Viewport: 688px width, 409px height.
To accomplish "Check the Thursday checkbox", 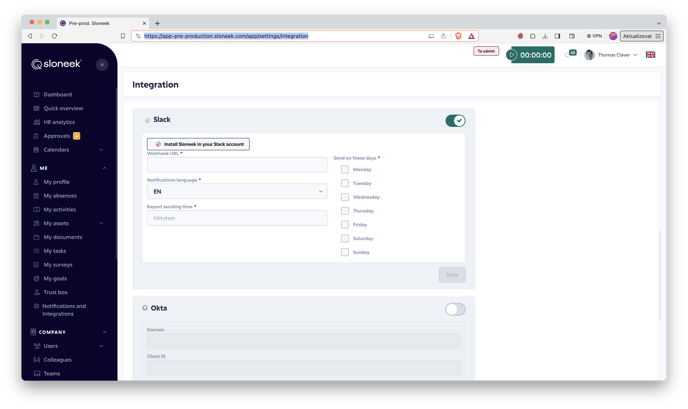I will (345, 211).
